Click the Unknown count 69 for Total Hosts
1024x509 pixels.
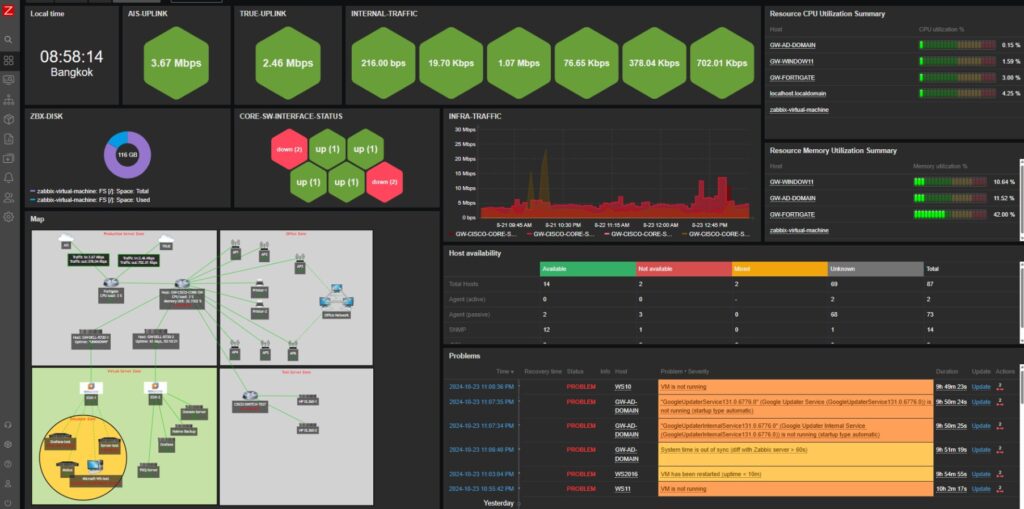click(x=833, y=284)
